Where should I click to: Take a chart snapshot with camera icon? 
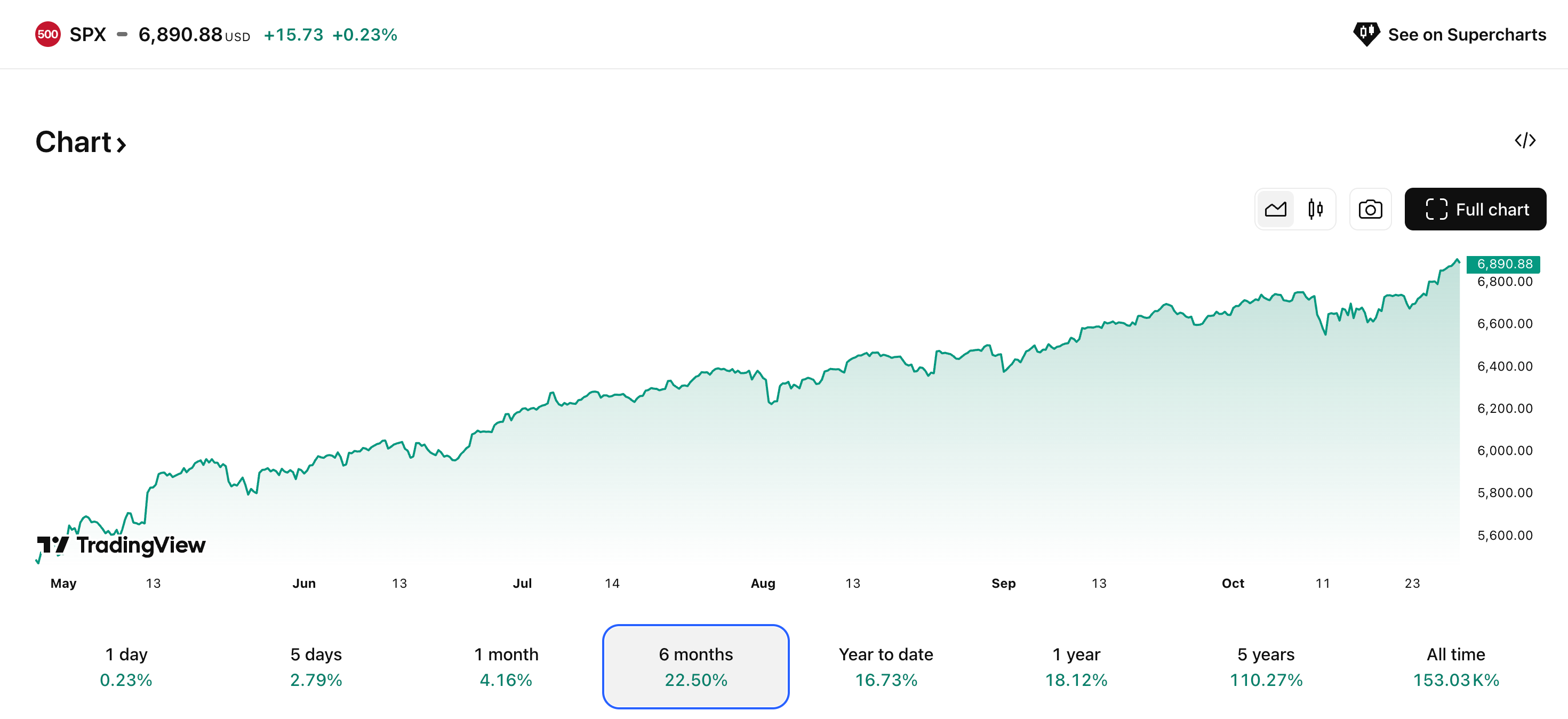tap(1370, 209)
